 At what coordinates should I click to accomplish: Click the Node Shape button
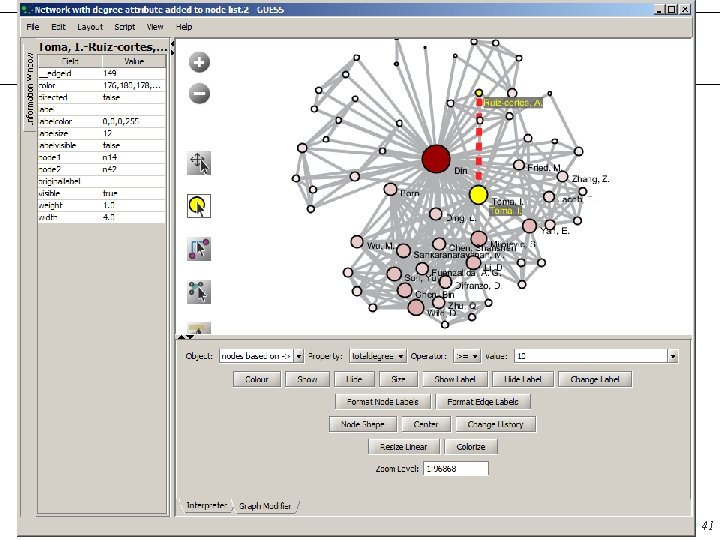[363, 424]
